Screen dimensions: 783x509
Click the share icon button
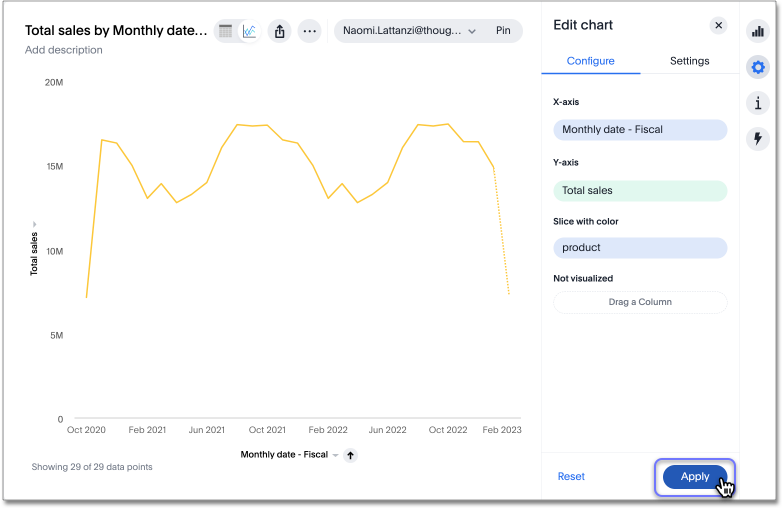(x=280, y=31)
